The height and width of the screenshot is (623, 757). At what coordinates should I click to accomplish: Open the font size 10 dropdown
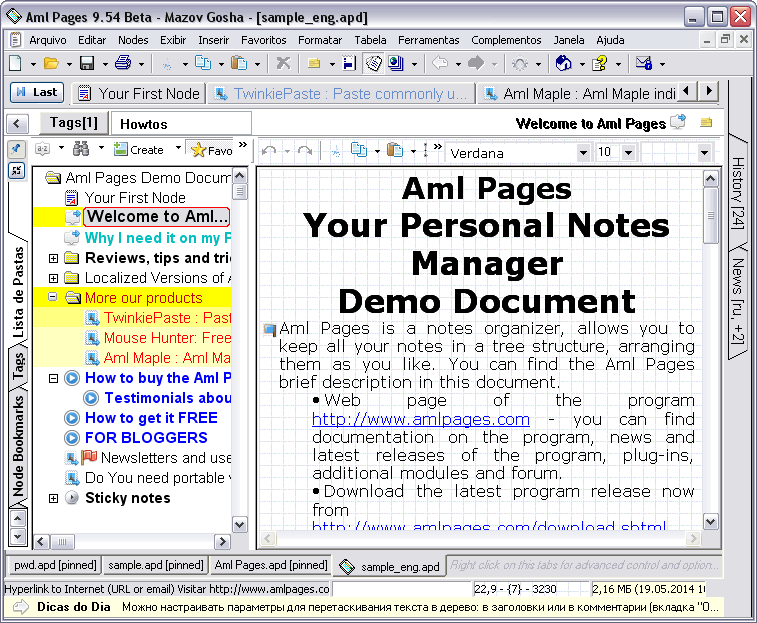pyautogui.click(x=628, y=153)
